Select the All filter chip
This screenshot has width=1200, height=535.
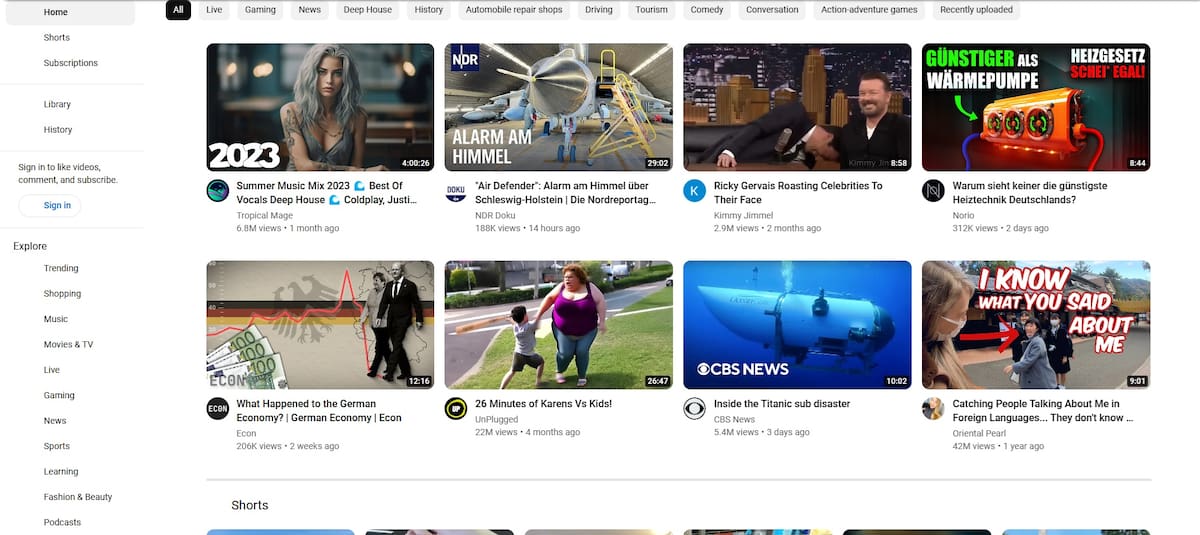(178, 10)
